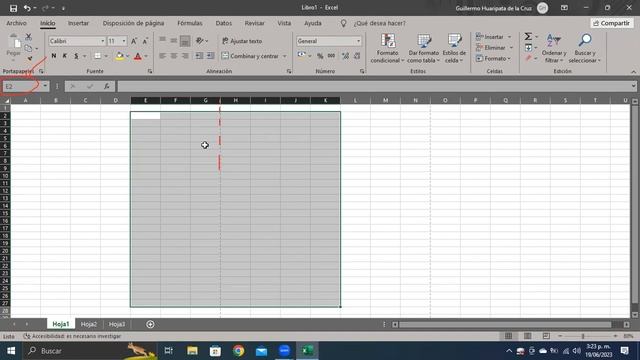This screenshot has height=360, width=640.
Task: Expand the font size 11 dropdown
Action: [124, 41]
